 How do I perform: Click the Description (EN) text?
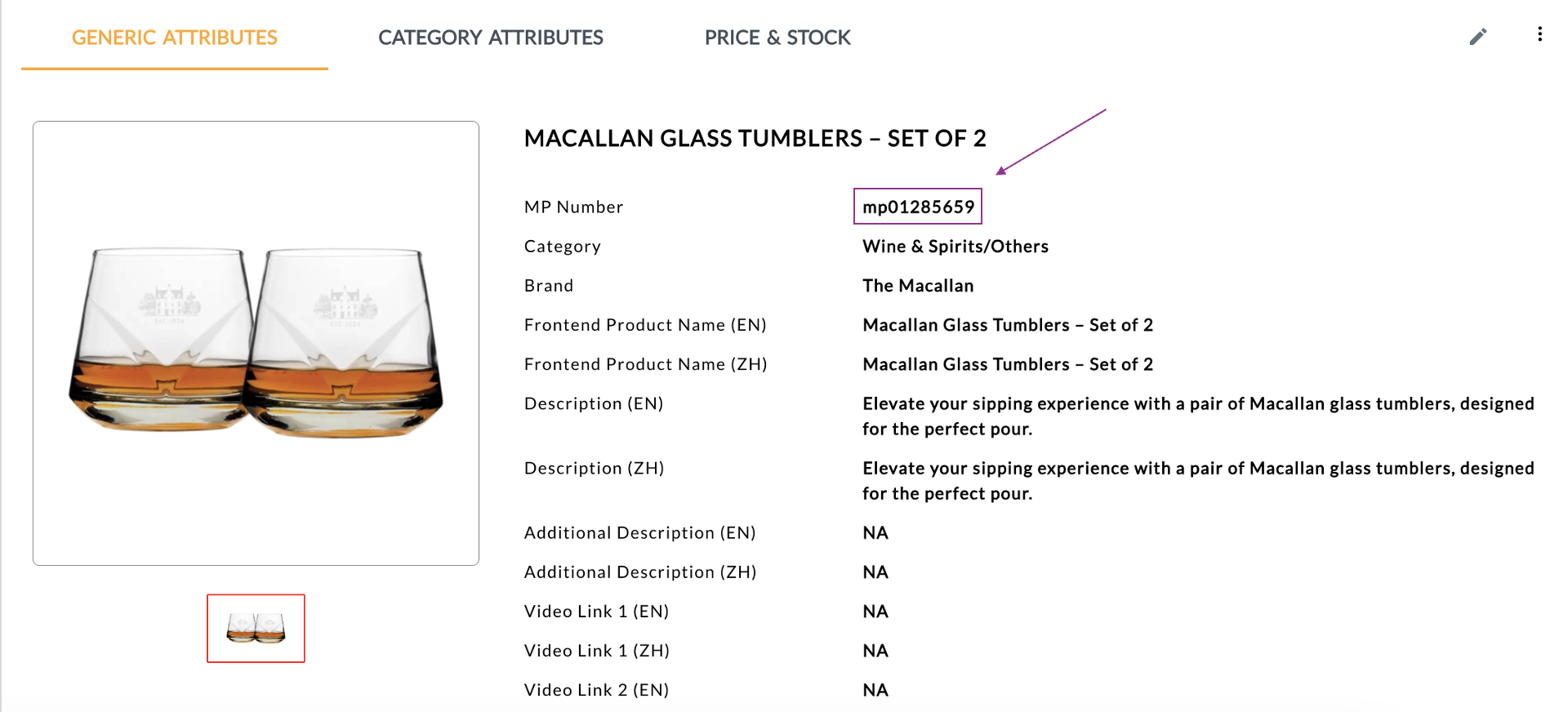[1197, 416]
